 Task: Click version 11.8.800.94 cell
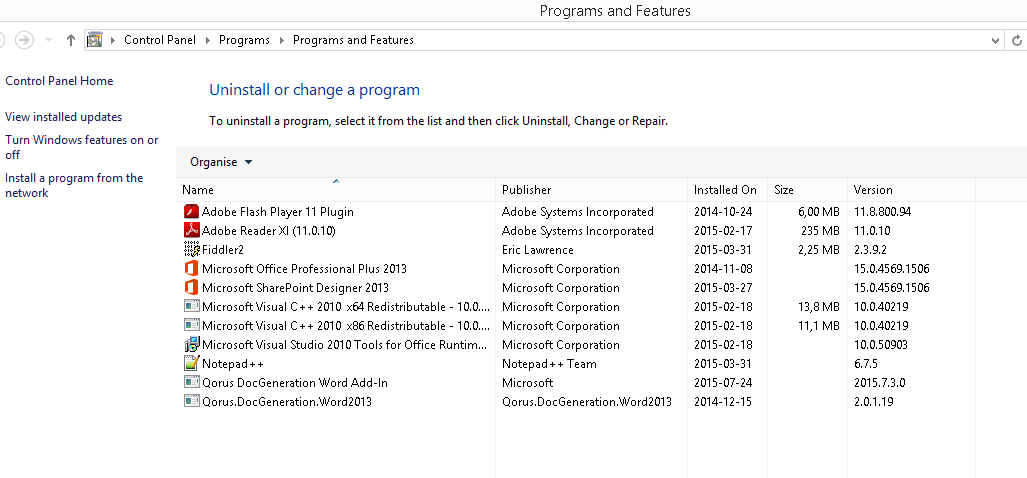[882, 211]
